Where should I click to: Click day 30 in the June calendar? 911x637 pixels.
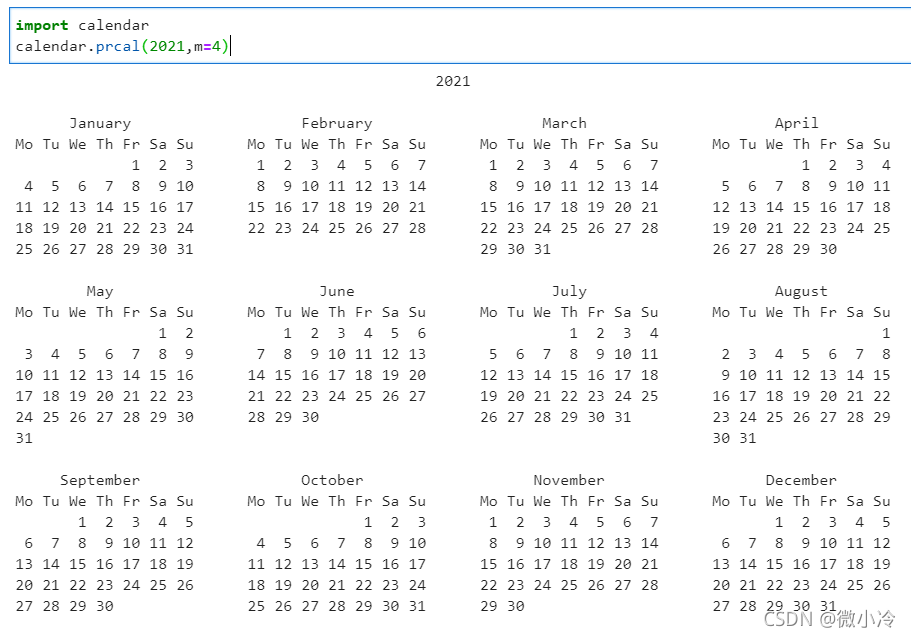coord(310,417)
